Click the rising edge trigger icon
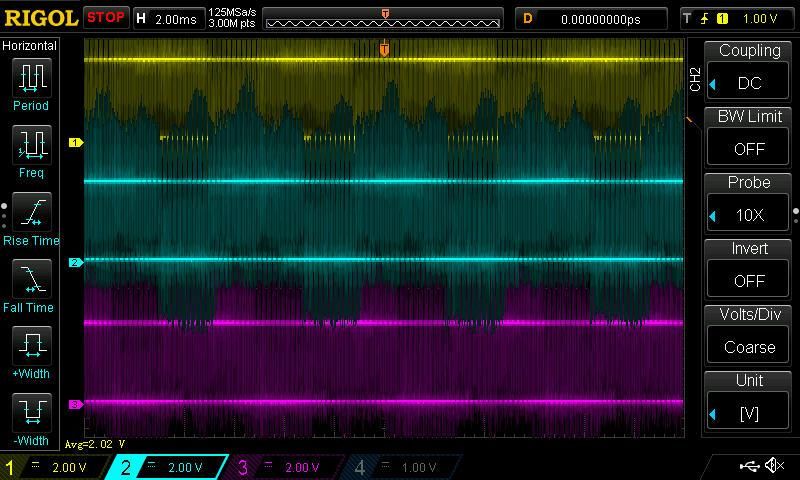Viewport: 800px width, 480px height. point(705,19)
